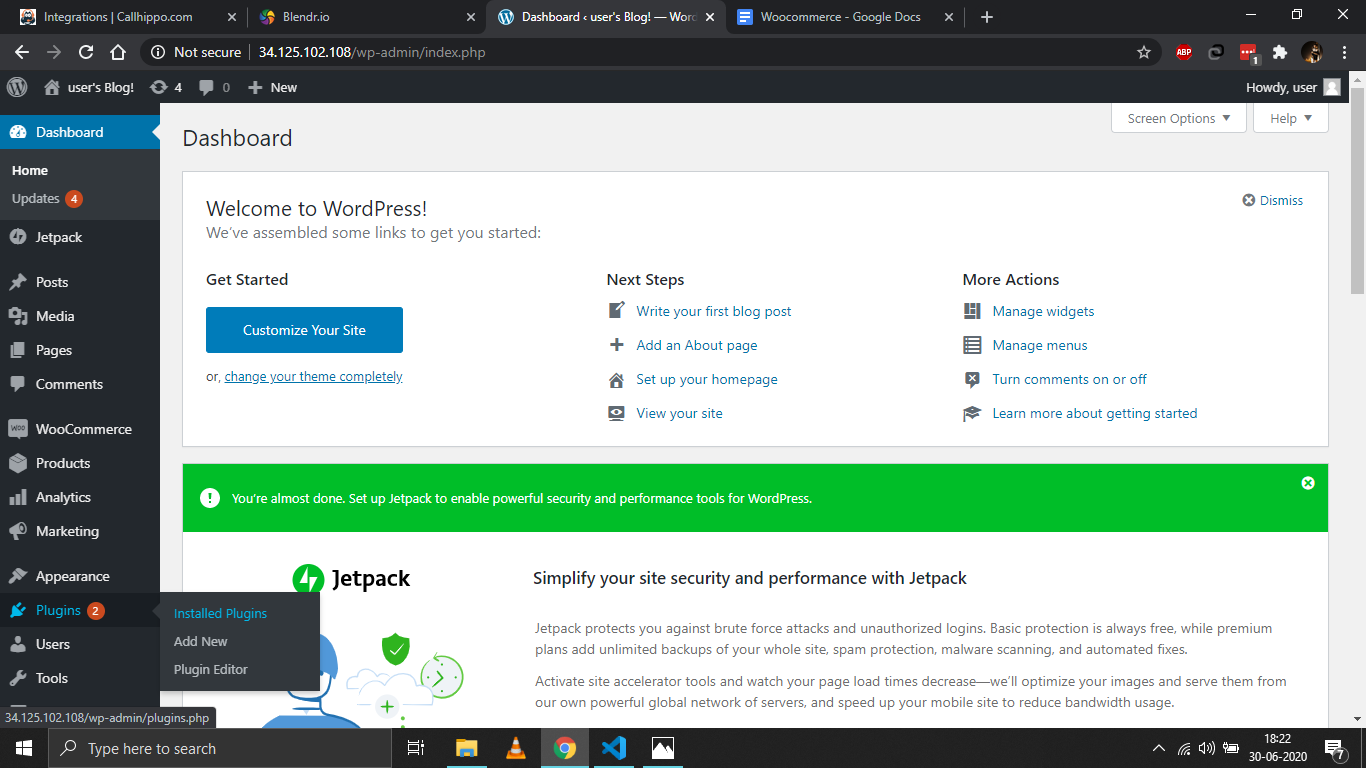Click the browser home icon
1366x768 pixels.
(118, 52)
